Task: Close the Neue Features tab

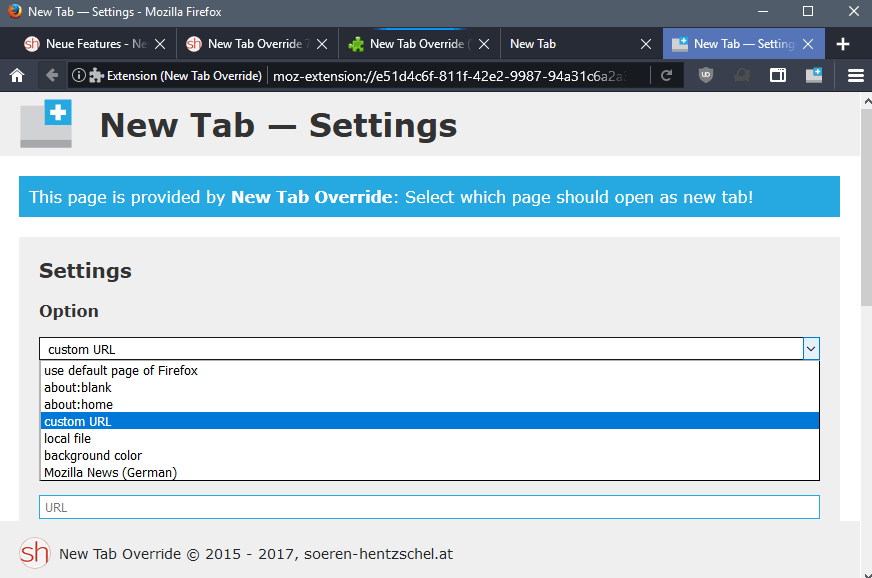Action: click(160, 44)
